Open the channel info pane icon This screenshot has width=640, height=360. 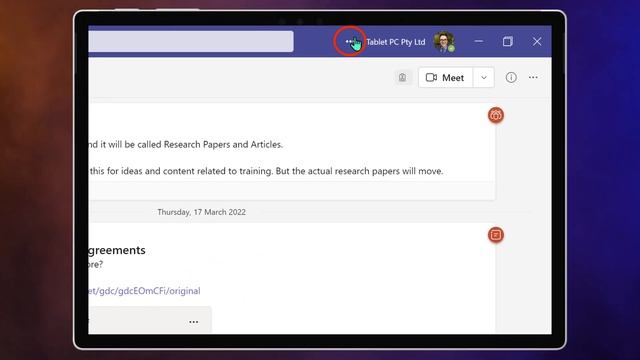pyautogui.click(x=511, y=78)
